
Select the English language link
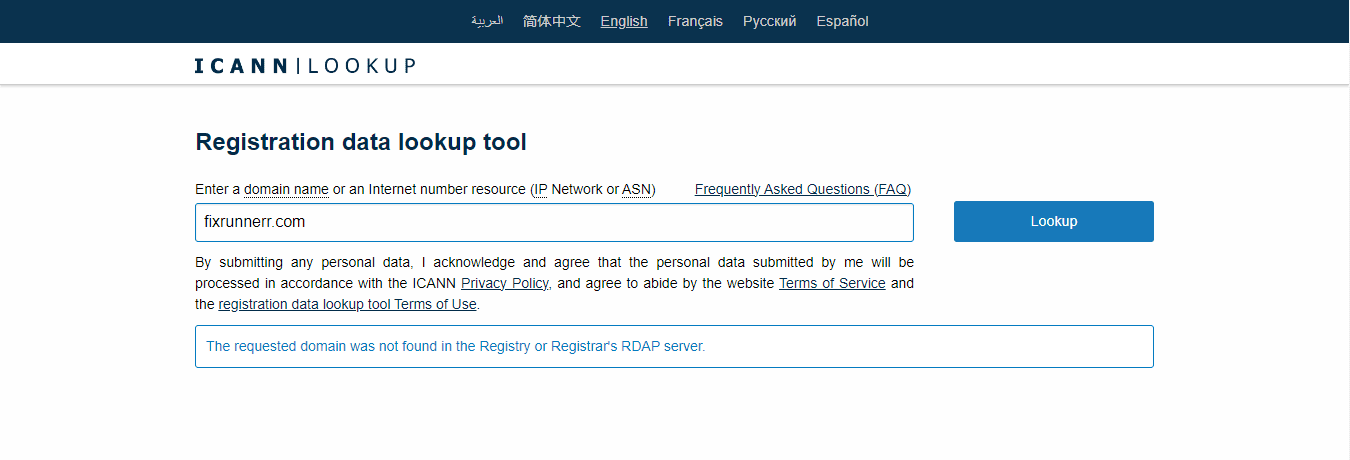(x=624, y=21)
